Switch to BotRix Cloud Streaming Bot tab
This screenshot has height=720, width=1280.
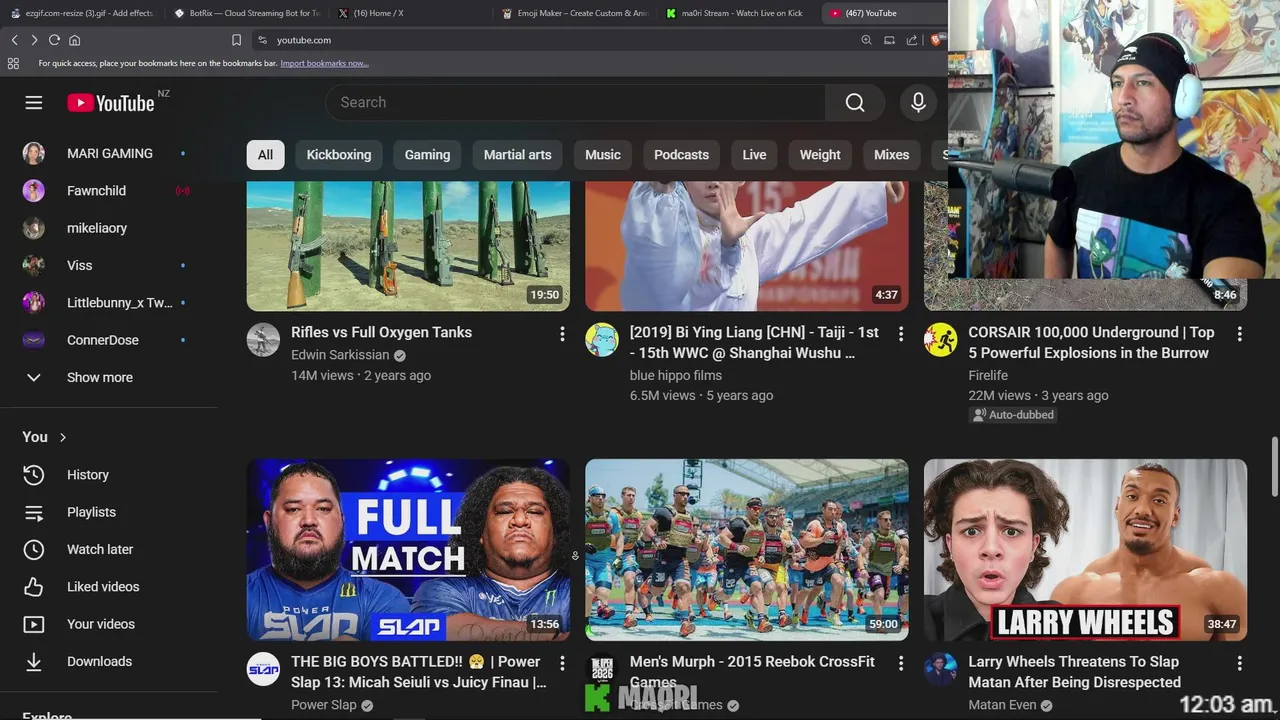(246, 13)
